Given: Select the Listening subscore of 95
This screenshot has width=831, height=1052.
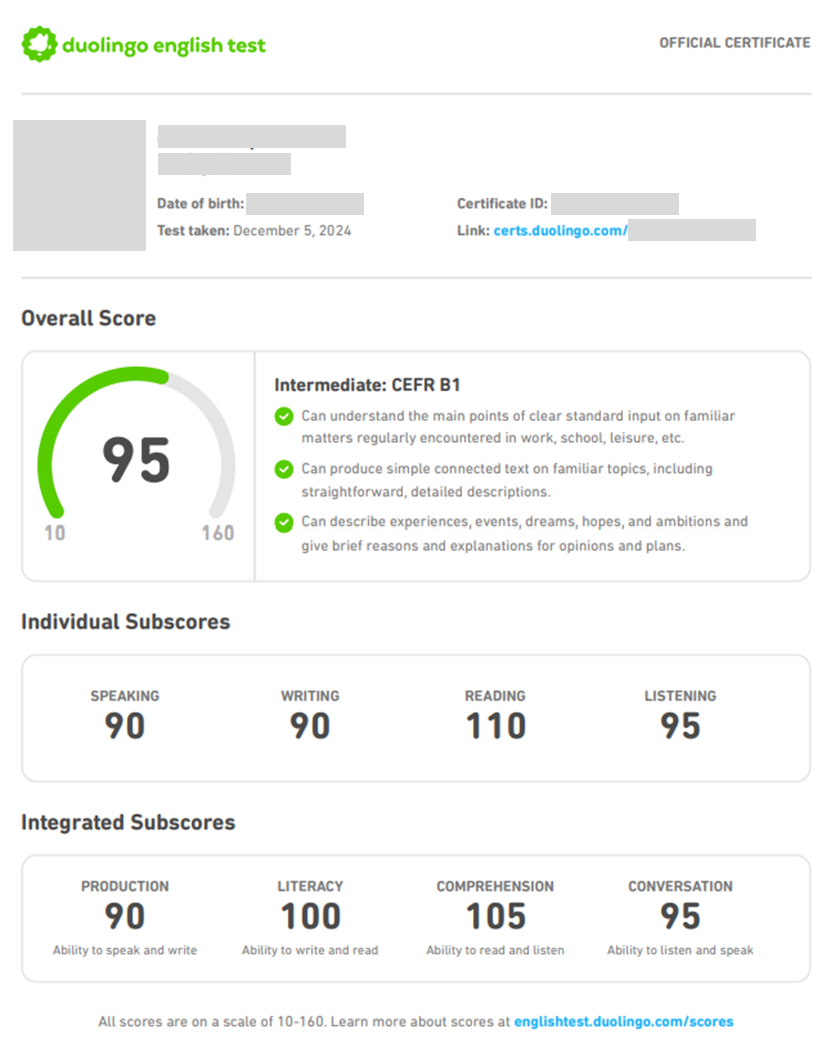Looking at the screenshot, I should pos(680,726).
